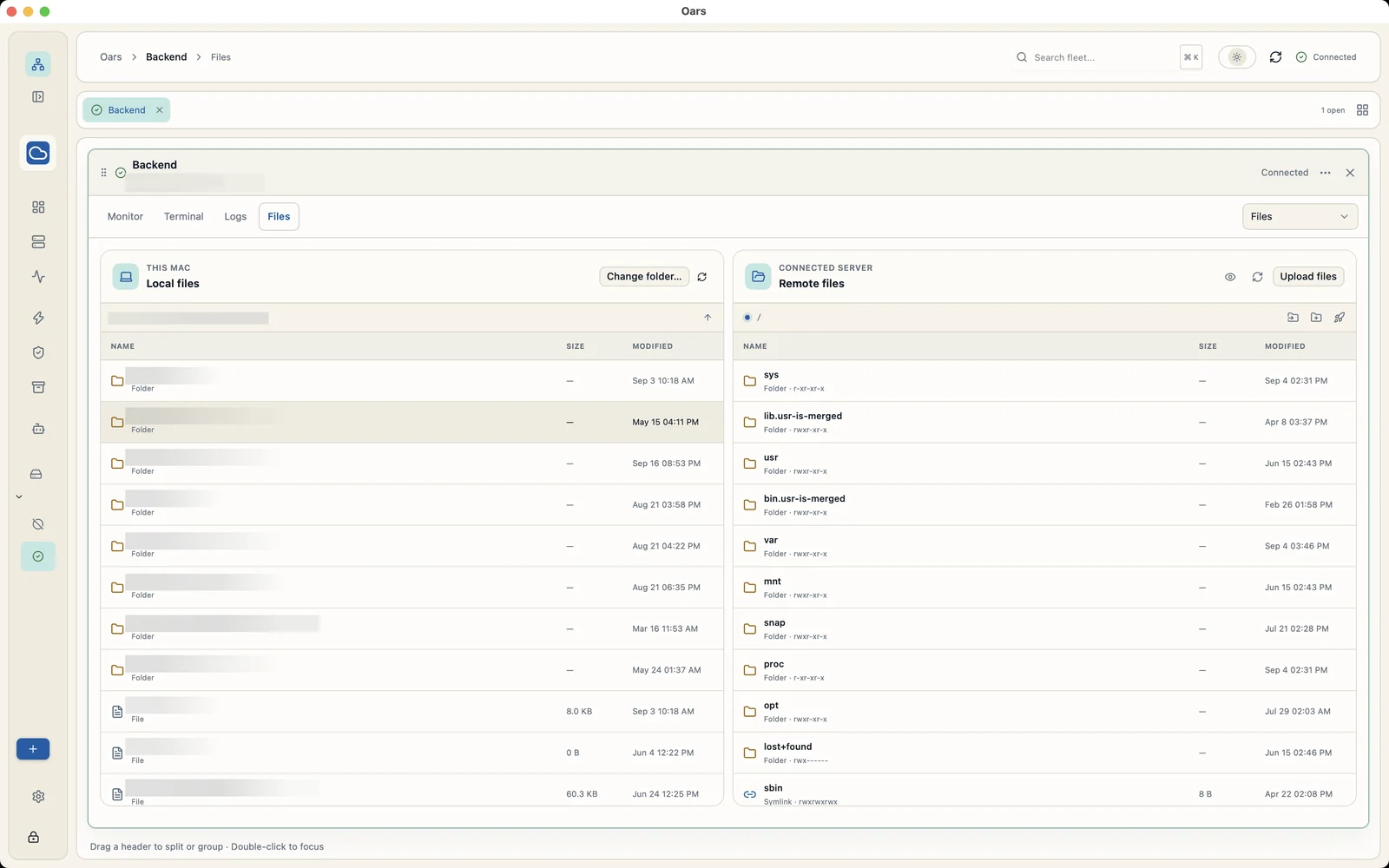The image size is (1389, 868).
Task: Sort remote files by Modified header
Action: point(1285,346)
